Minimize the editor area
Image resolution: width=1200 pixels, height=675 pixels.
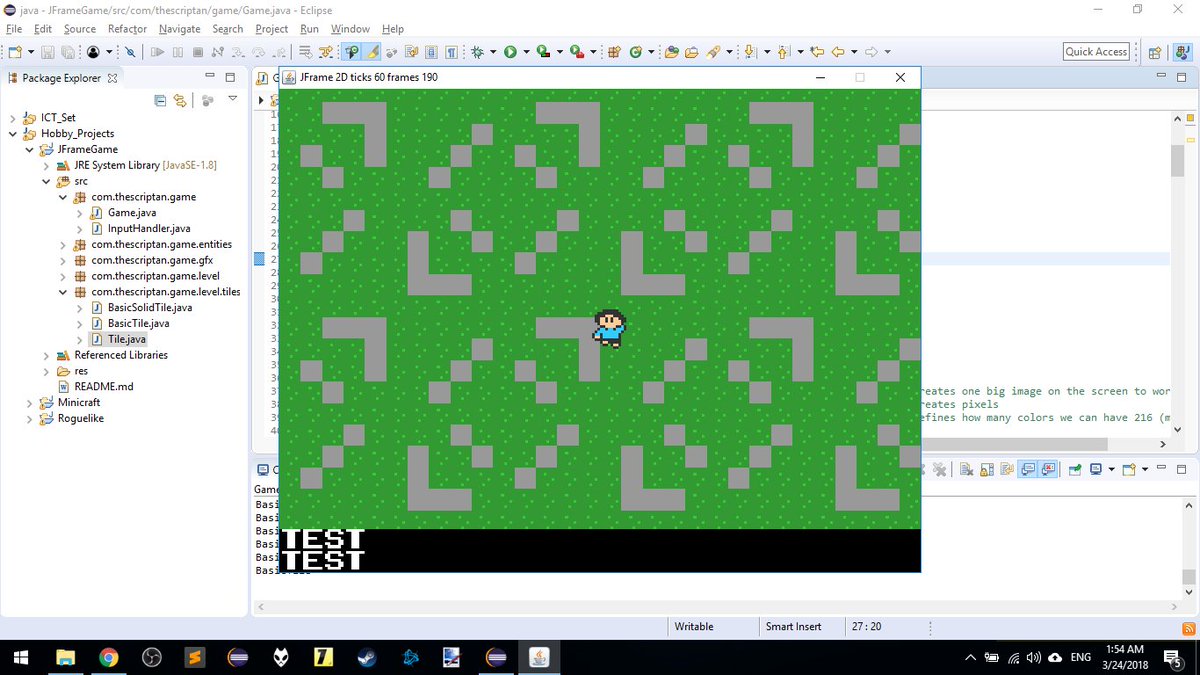click(x=1162, y=77)
